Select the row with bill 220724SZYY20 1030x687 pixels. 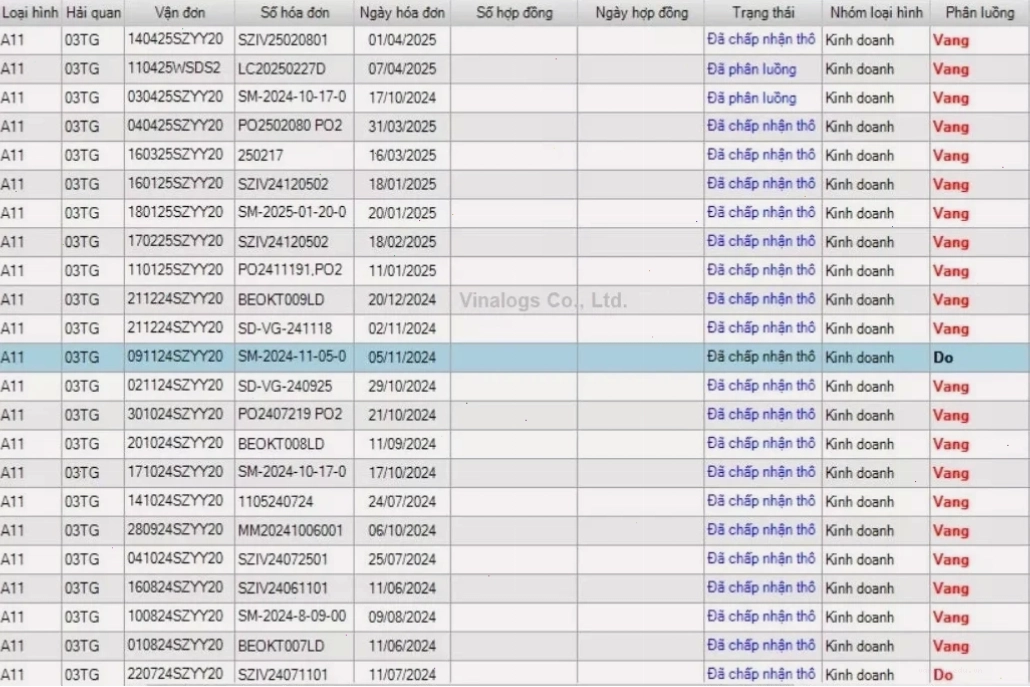click(515, 675)
